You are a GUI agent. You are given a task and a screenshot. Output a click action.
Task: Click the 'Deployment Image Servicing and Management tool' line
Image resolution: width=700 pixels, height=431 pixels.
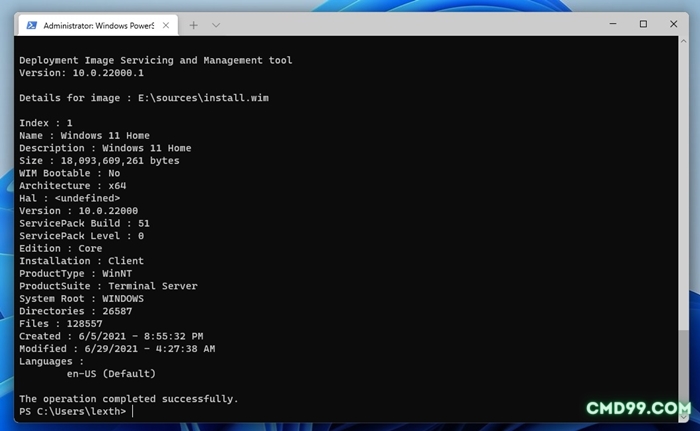(155, 60)
